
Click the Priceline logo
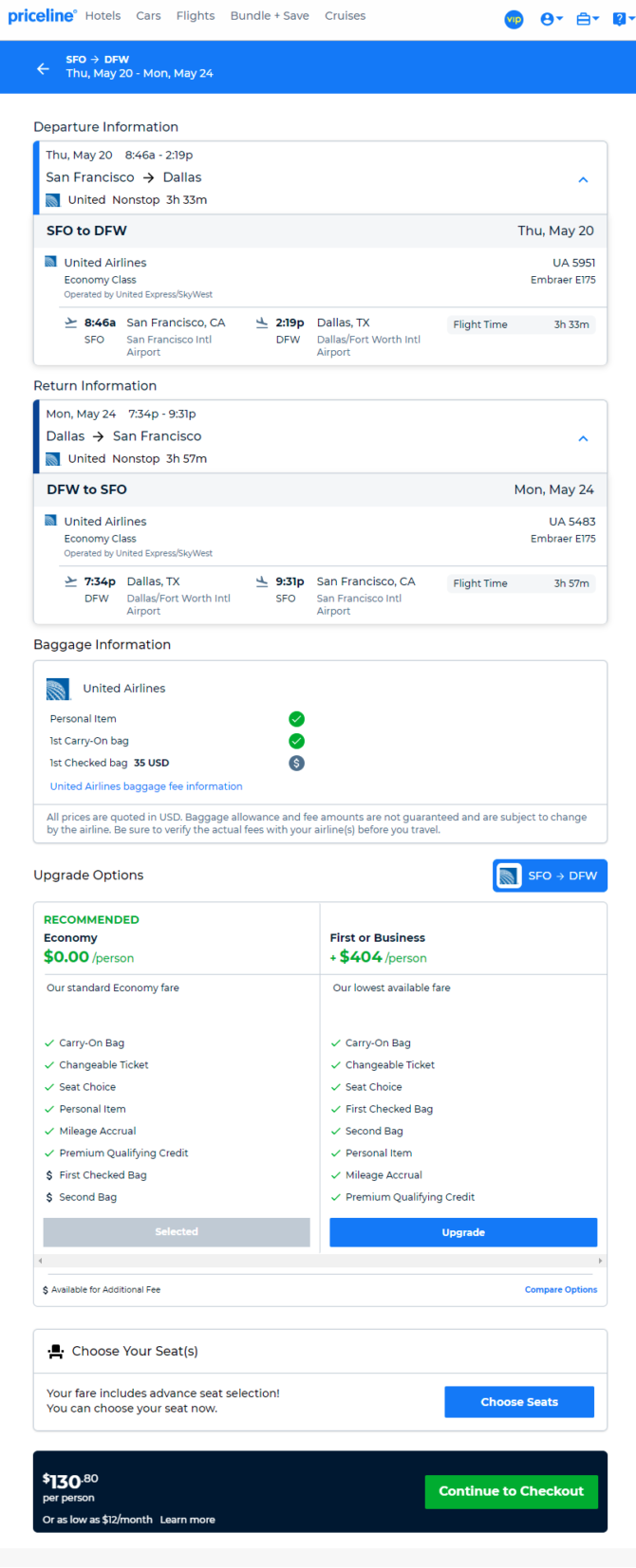tap(42, 16)
